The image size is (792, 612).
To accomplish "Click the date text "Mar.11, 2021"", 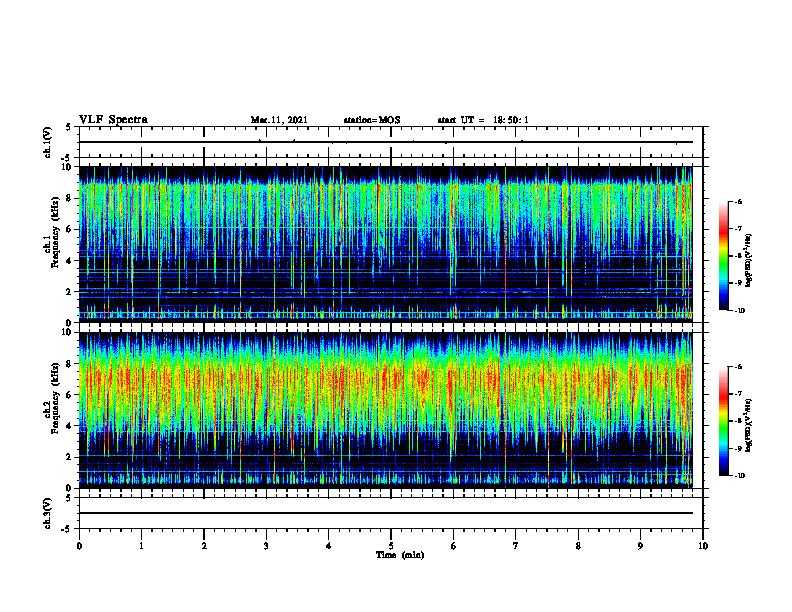I will [279, 120].
